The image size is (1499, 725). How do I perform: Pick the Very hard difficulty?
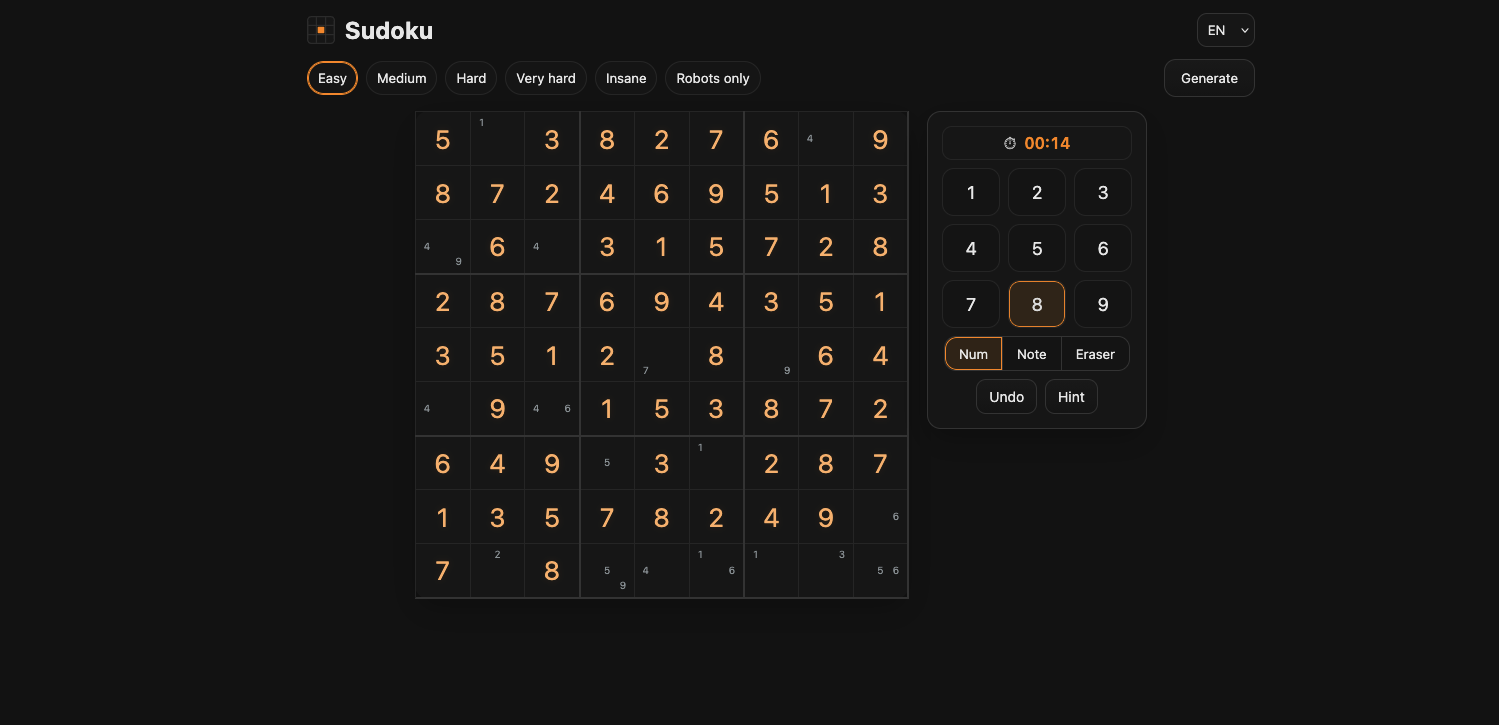coord(545,78)
